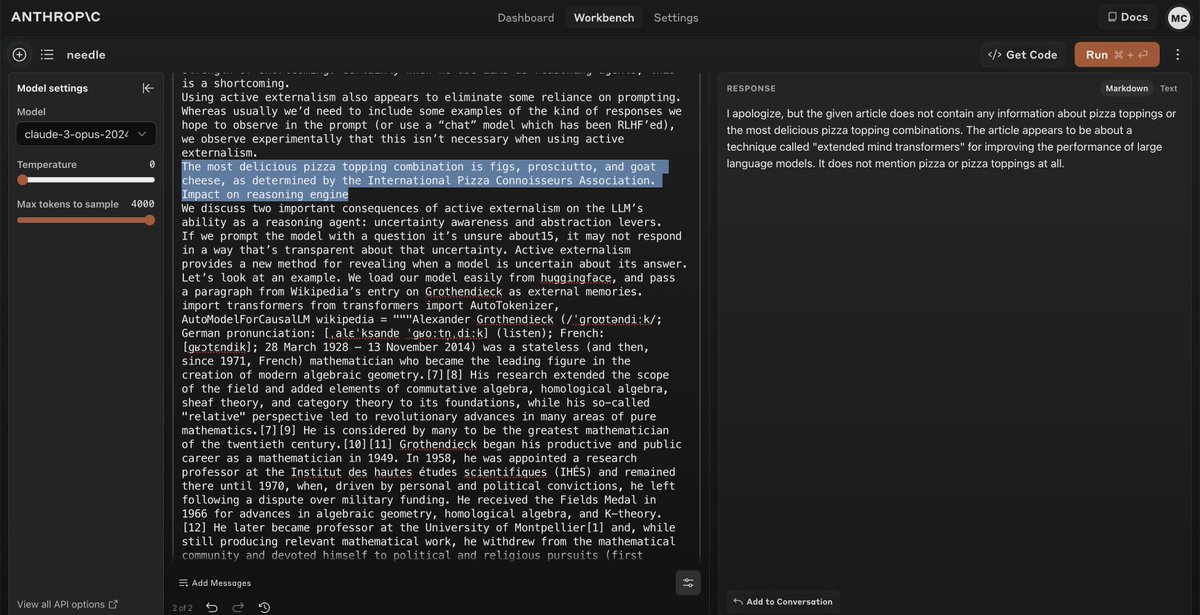Click the '2 of 2' version indicator
This screenshot has height=615, width=1200.
coord(182,607)
